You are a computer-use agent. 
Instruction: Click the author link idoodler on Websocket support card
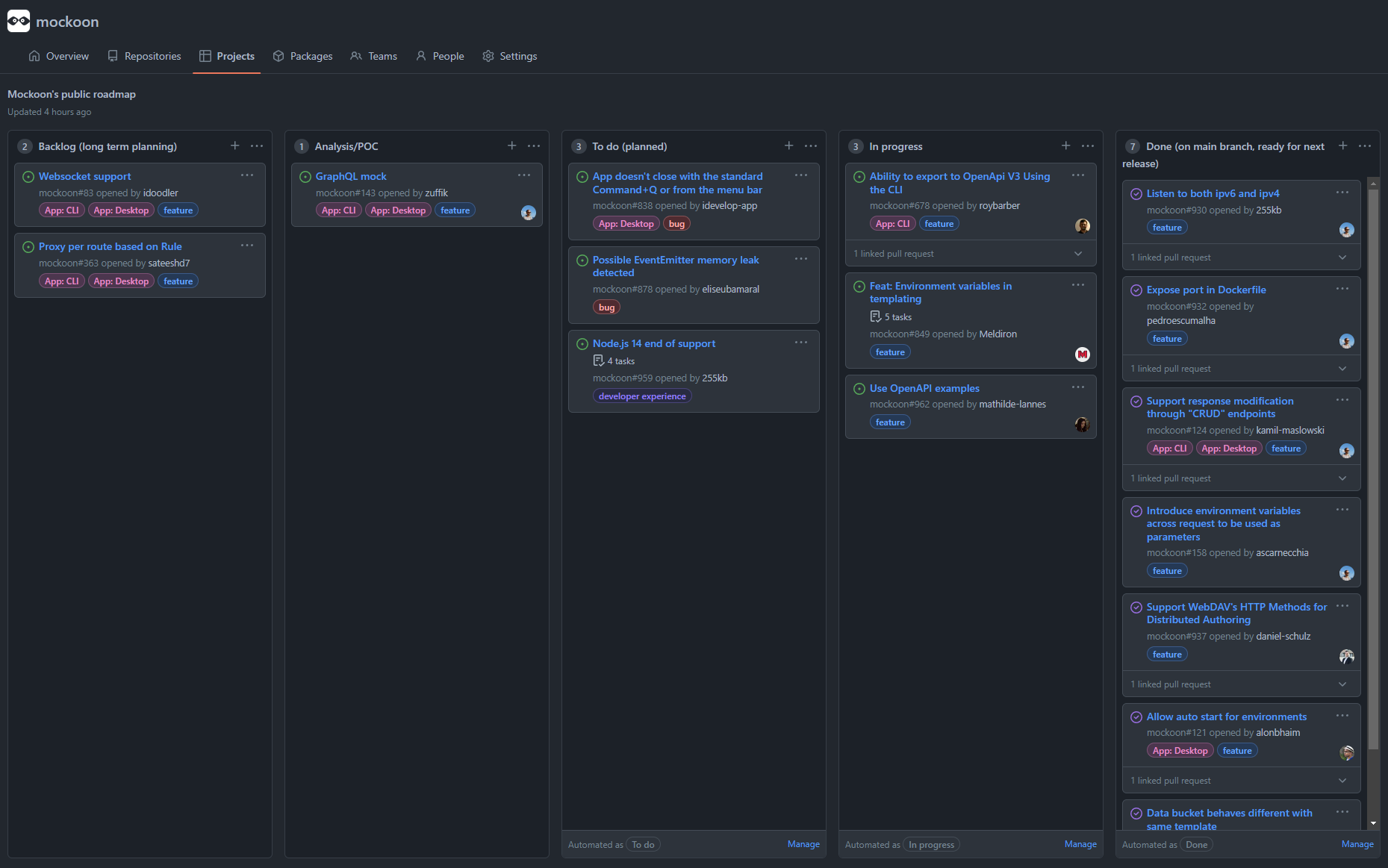[x=161, y=193]
